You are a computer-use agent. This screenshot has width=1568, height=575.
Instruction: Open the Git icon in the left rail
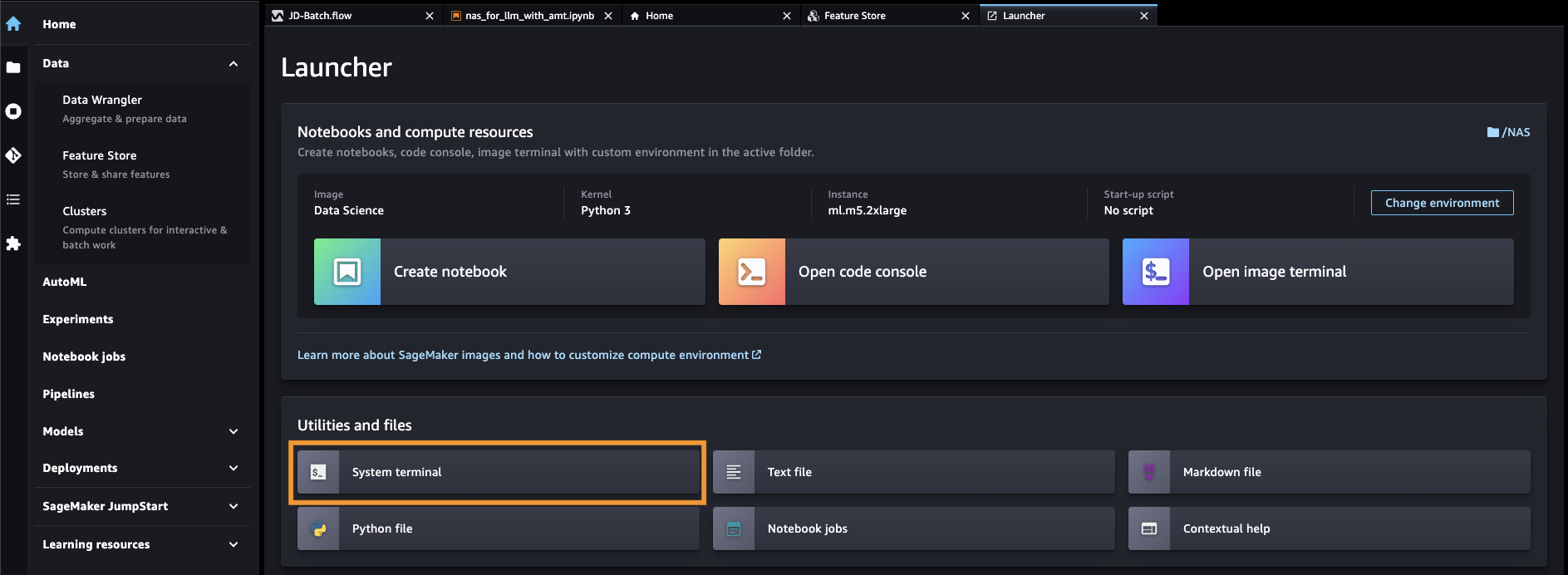[13, 155]
